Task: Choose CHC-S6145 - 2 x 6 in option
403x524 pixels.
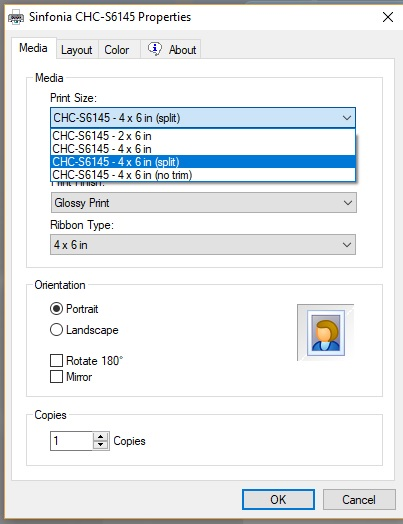Action: [x=203, y=136]
